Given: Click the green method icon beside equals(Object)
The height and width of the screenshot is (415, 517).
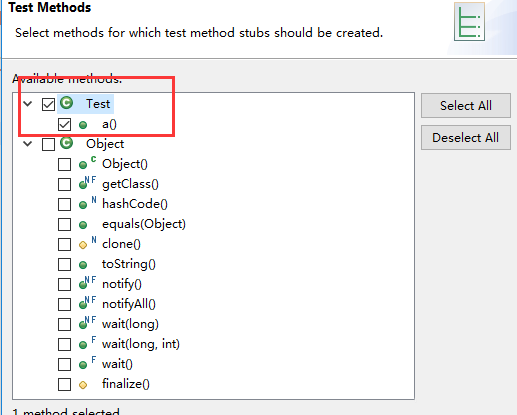Looking at the screenshot, I should point(83,225).
